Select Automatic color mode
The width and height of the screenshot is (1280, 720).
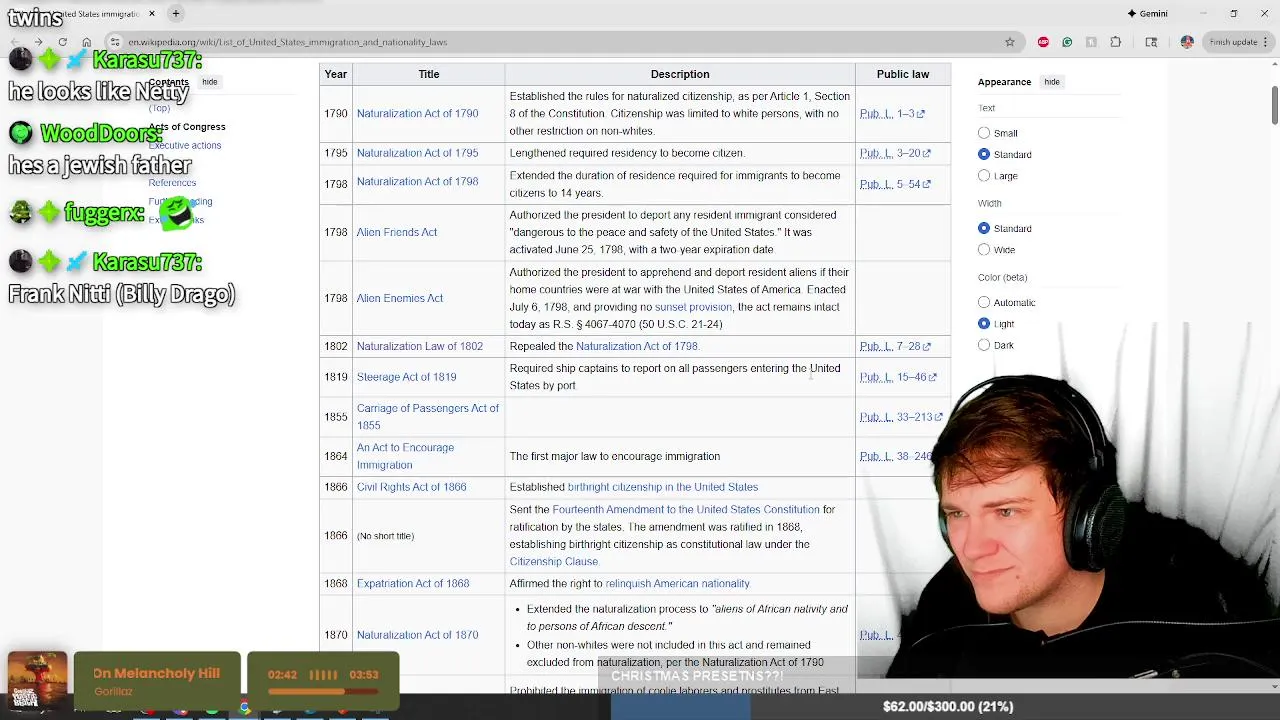[x=984, y=302]
